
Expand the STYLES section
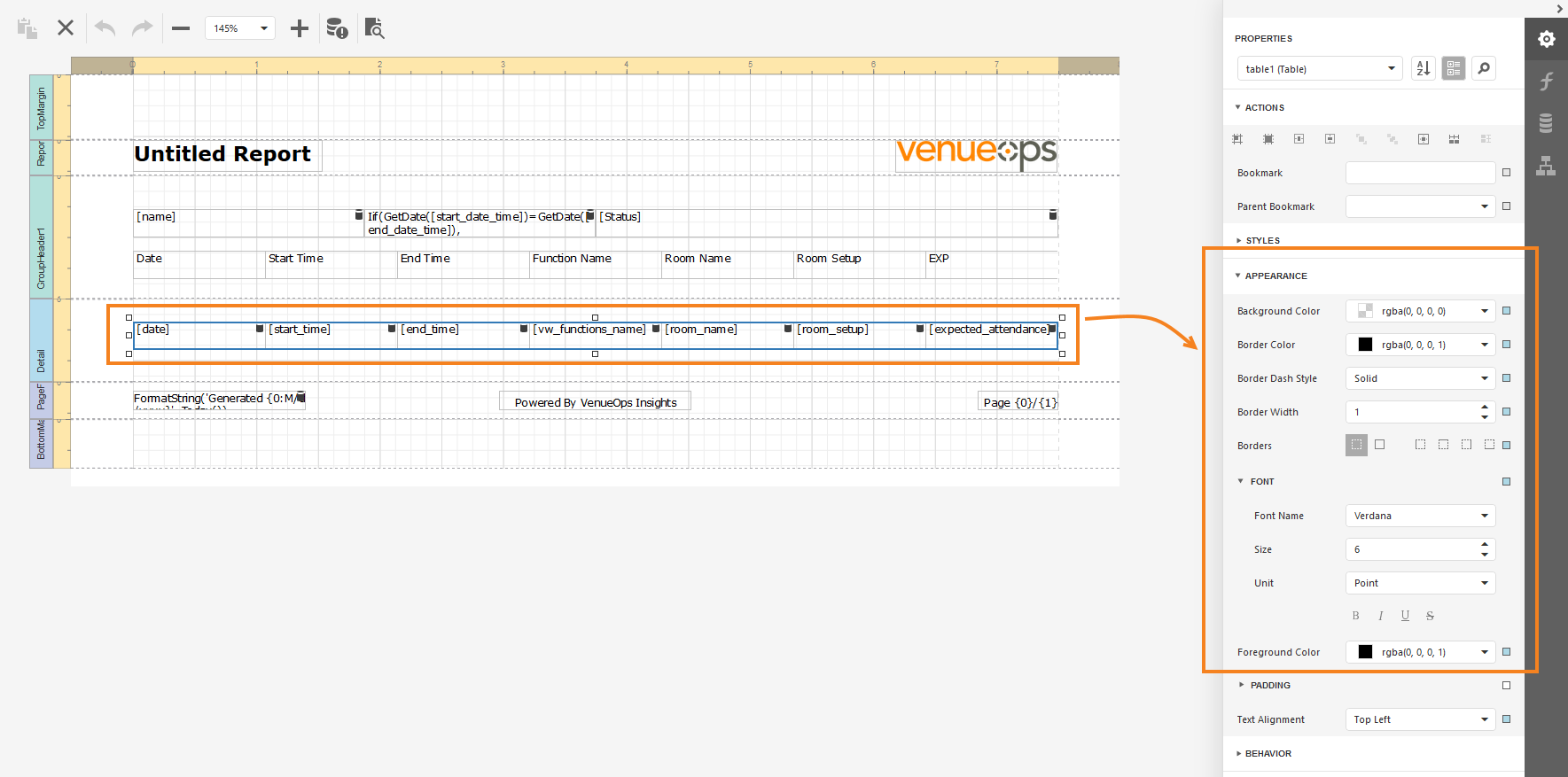(x=1258, y=240)
